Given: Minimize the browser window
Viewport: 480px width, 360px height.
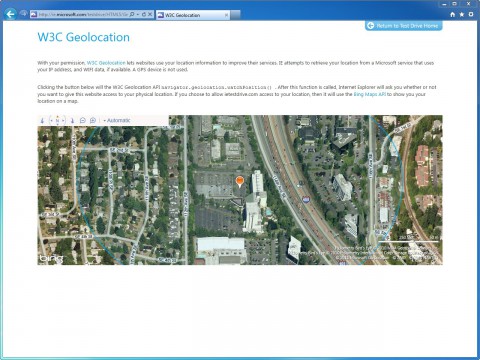Looking at the screenshot, I should [444, 4].
